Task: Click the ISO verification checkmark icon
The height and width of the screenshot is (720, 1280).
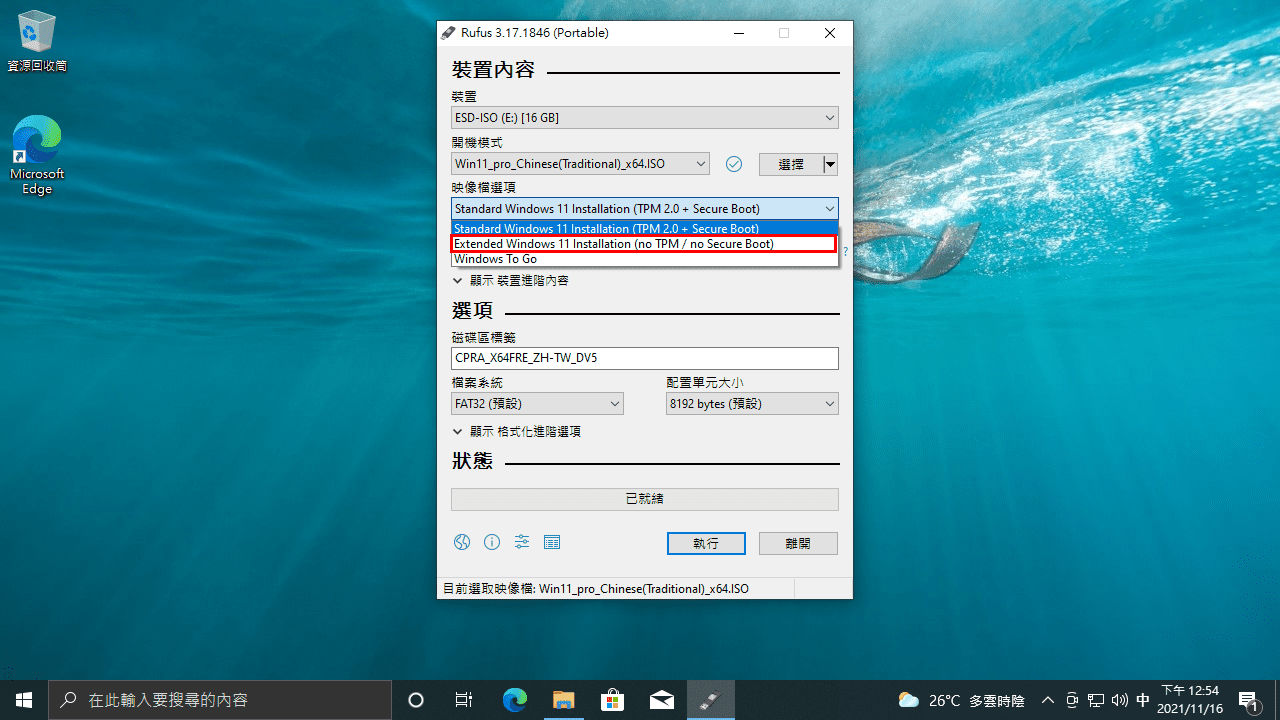Action: pos(733,163)
